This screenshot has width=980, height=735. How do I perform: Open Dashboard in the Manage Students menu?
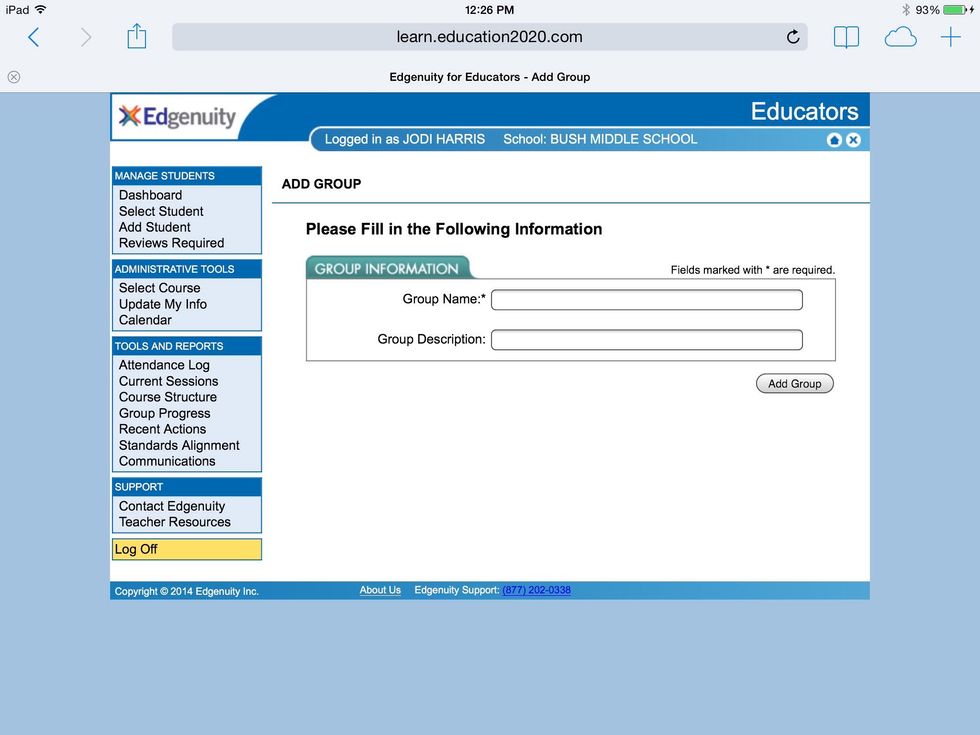pos(150,195)
